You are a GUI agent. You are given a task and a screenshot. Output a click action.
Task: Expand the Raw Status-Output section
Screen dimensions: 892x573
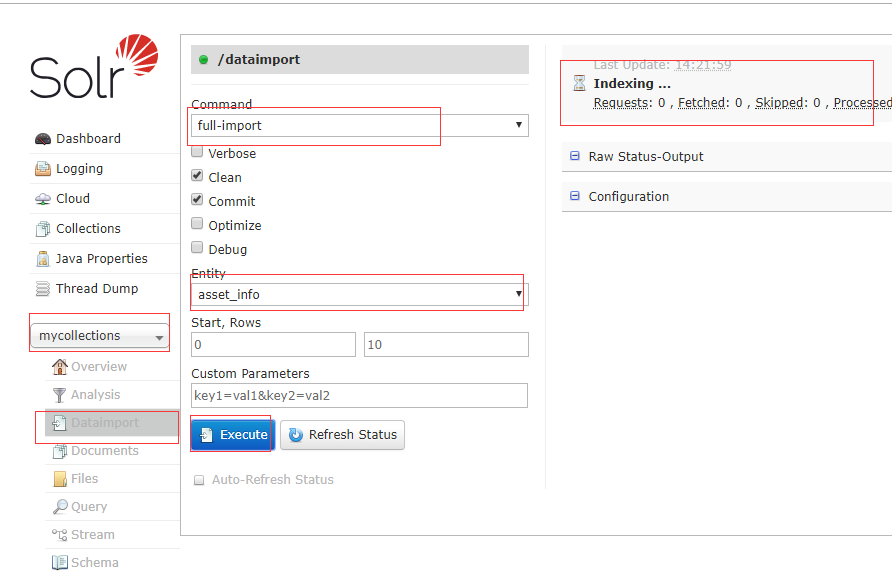click(645, 157)
